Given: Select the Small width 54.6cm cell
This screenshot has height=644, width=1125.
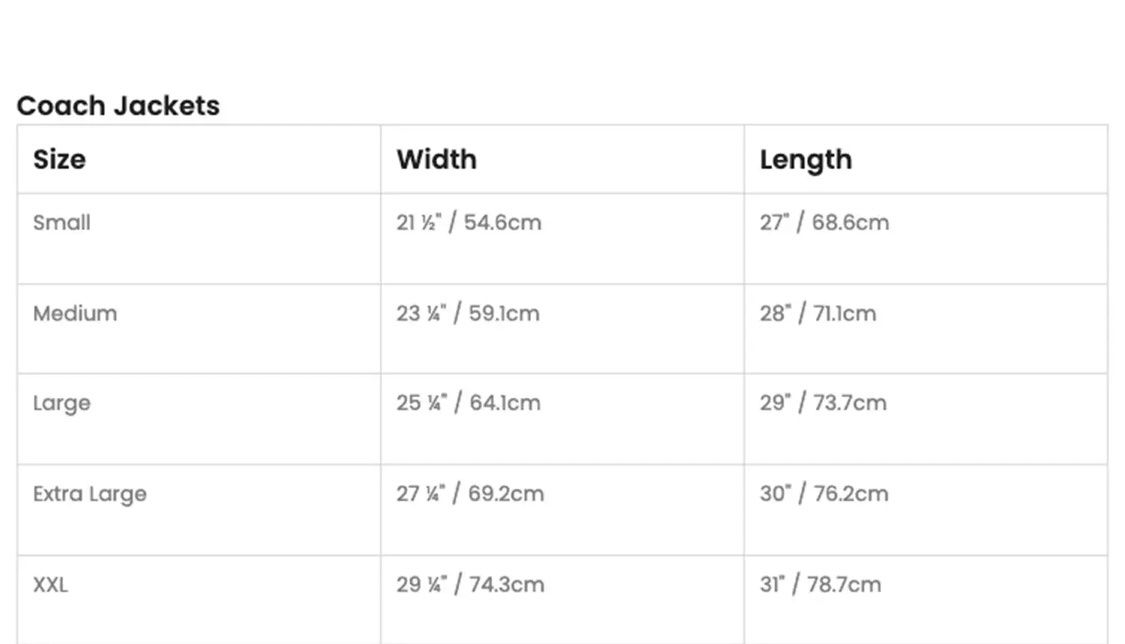Looking at the screenshot, I should 562,238.
